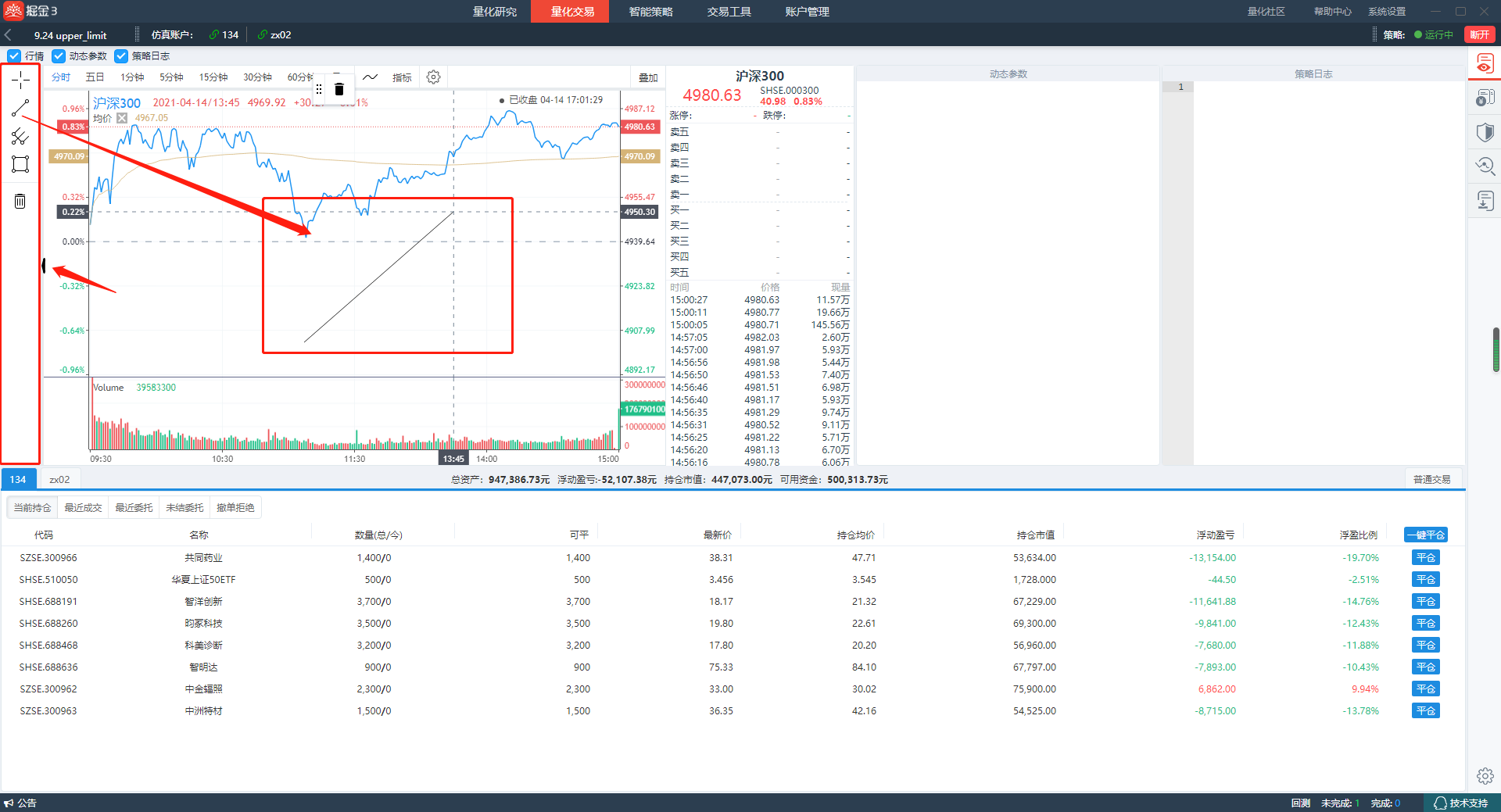Viewport: 1501px width, 812px height.
Task: Select the rectangle drawing tool
Action: click(20, 164)
